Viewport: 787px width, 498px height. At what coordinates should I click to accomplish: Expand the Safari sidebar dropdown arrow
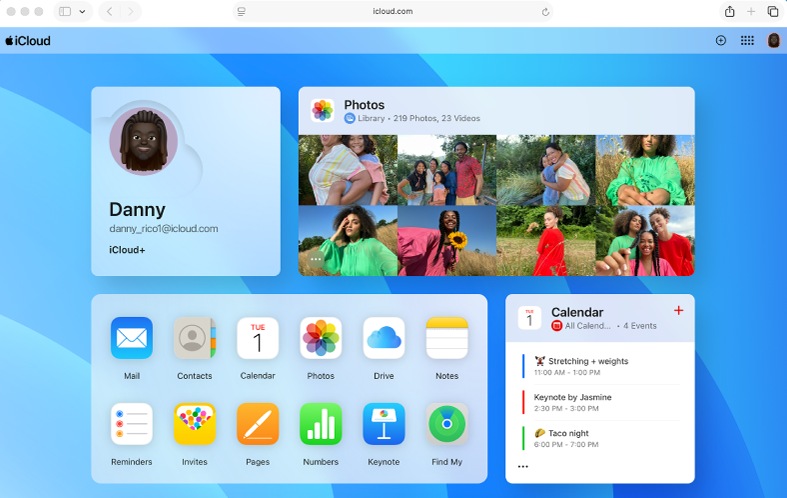coord(82,12)
